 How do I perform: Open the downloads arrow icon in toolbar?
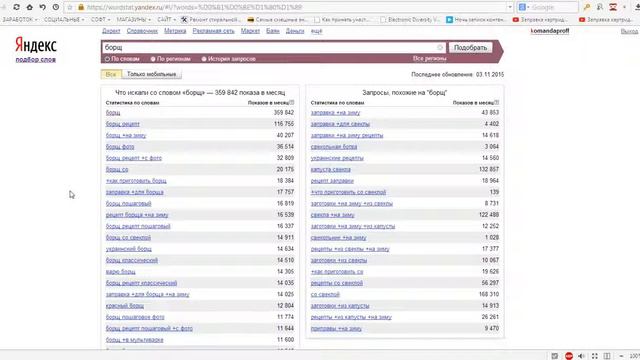[x=638, y=7]
